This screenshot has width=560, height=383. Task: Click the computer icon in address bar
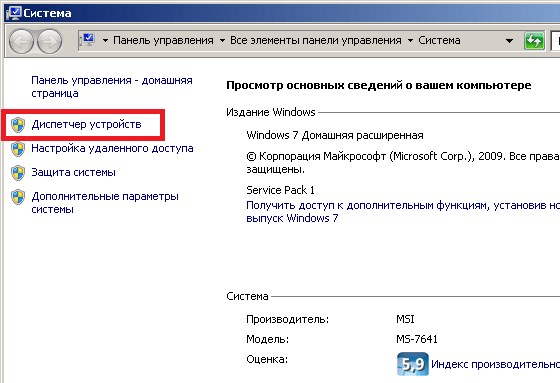(x=88, y=40)
